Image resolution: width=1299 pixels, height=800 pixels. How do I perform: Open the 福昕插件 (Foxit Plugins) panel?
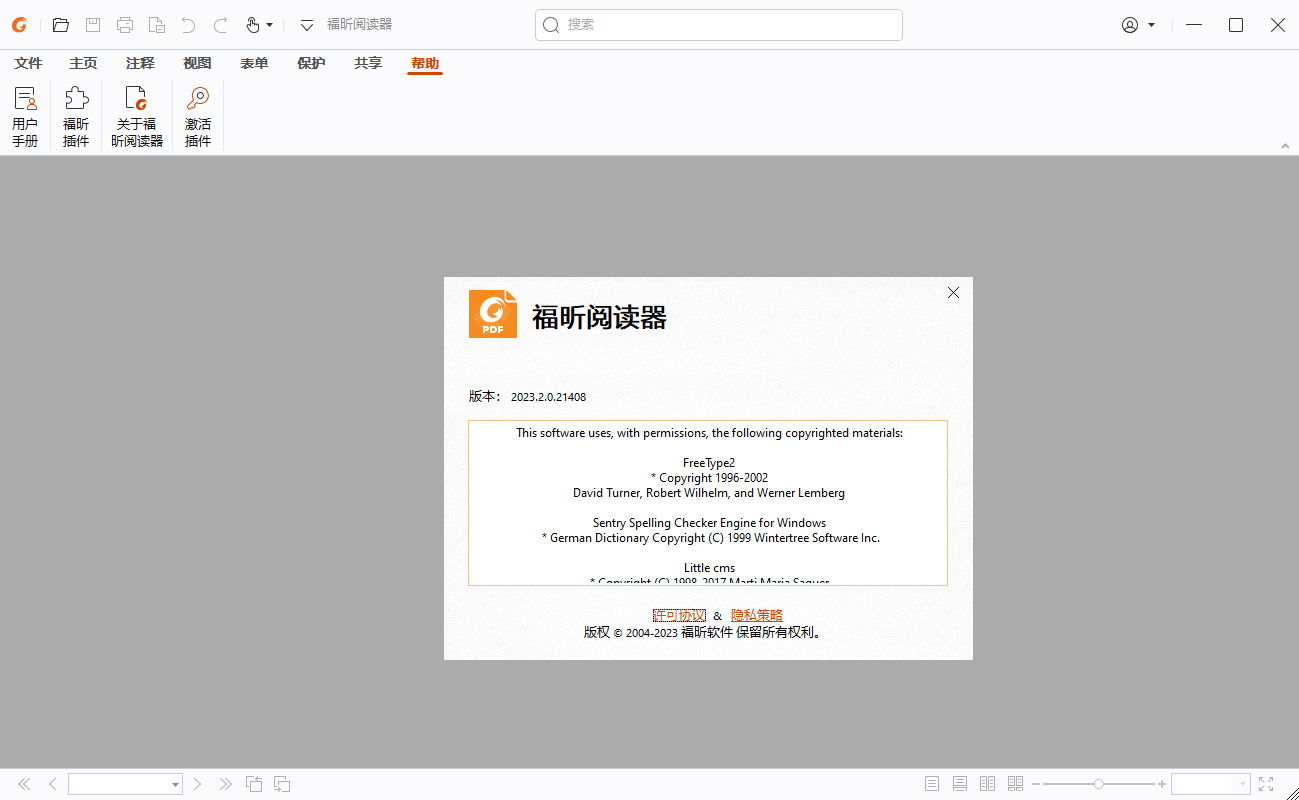tap(76, 115)
